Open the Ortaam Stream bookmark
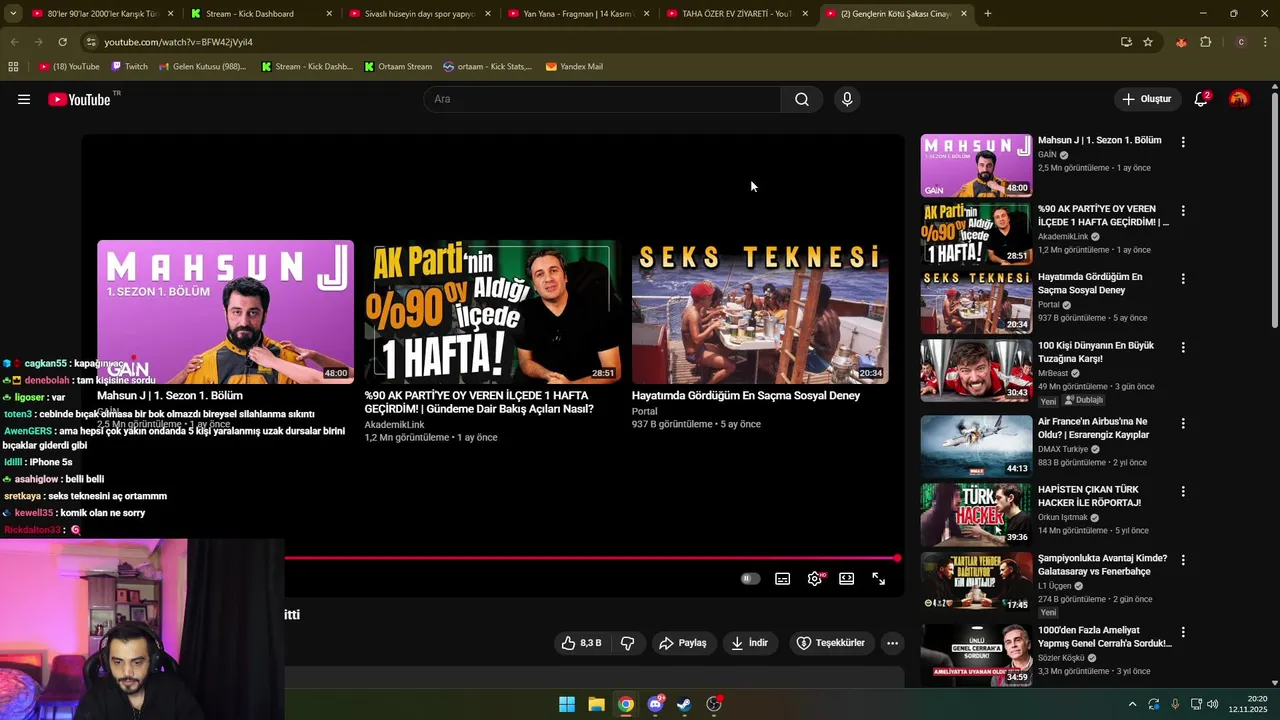This screenshot has width=1280, height=720. tap(398, 67)
